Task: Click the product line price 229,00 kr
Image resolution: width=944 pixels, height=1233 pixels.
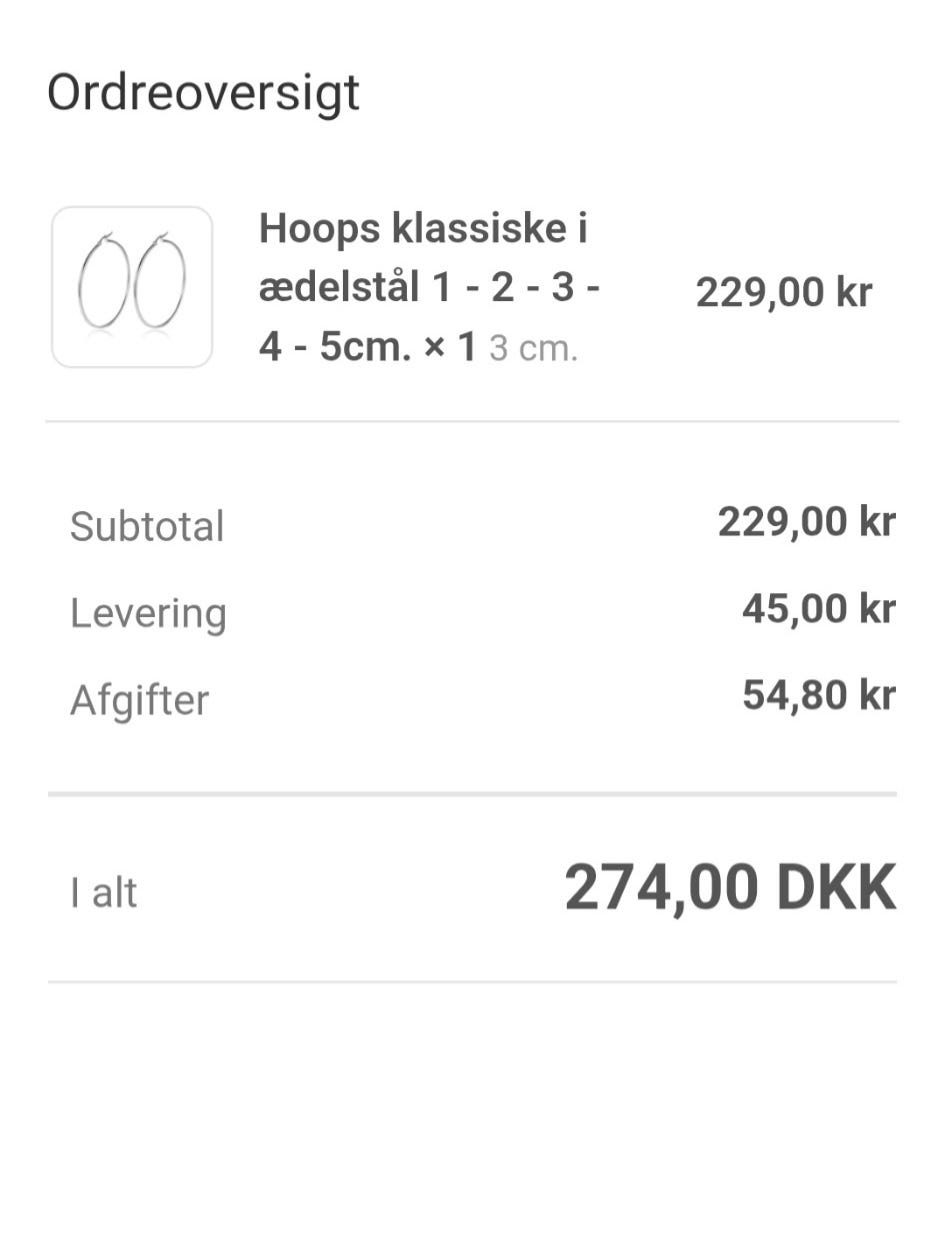Action: (783, 293)
